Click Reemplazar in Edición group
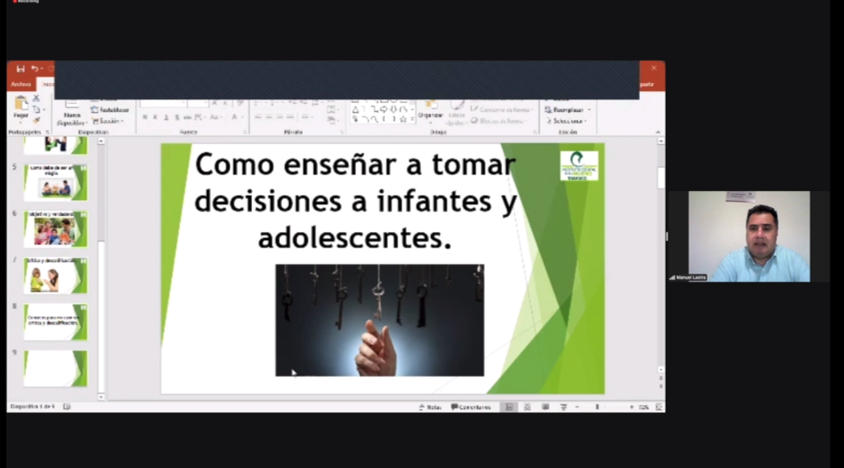Screen dimensions: 844x468 (567, 110)
